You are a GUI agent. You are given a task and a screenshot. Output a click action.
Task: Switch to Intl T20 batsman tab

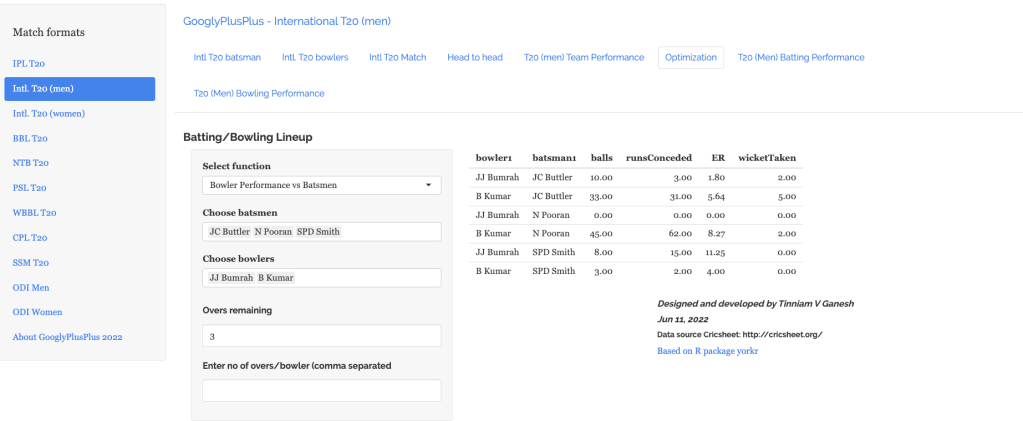227,57
